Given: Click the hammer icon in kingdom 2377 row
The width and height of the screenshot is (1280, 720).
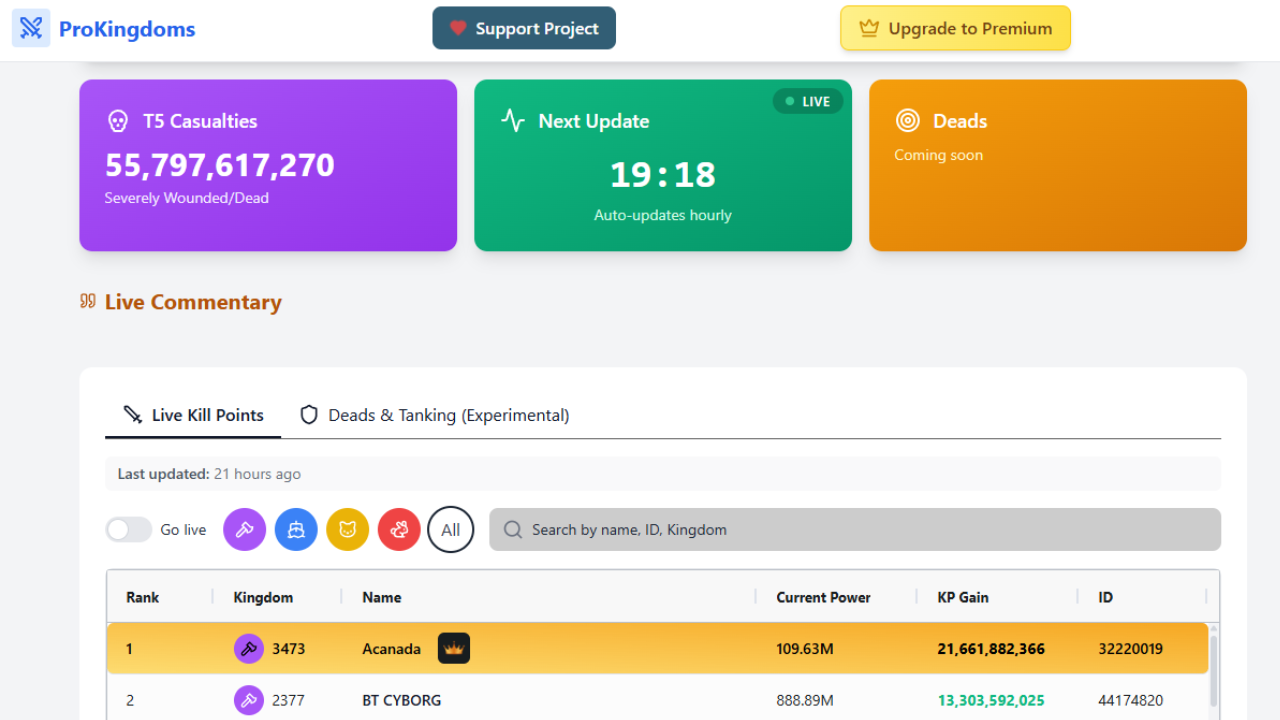Looking at the screenshot, I should 249,700.
